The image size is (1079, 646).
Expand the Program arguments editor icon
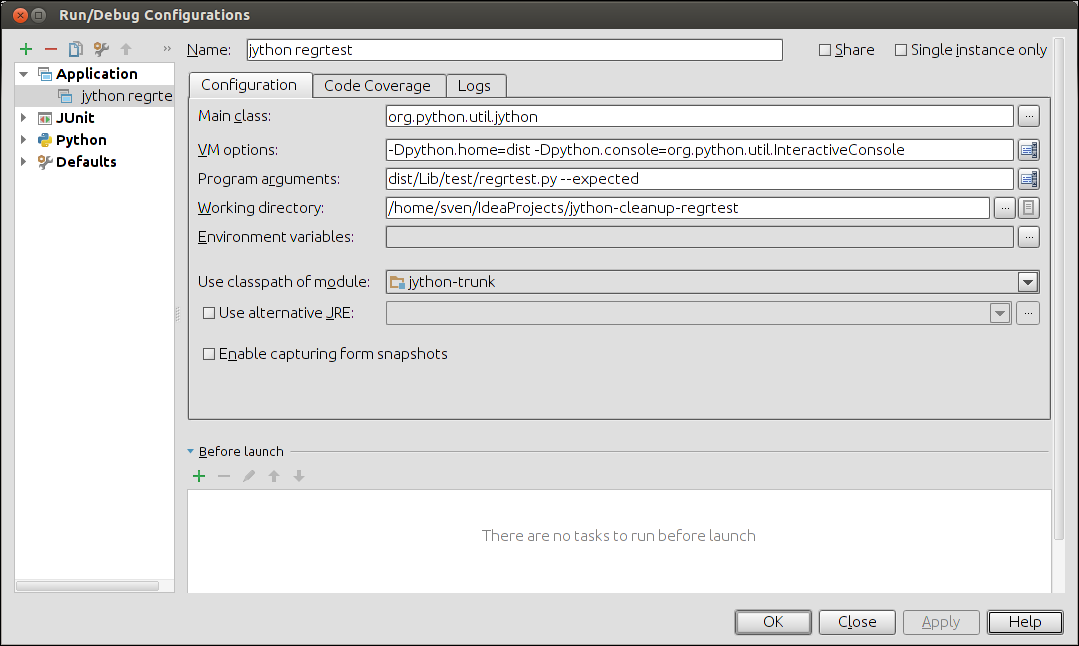[1028, 179]
